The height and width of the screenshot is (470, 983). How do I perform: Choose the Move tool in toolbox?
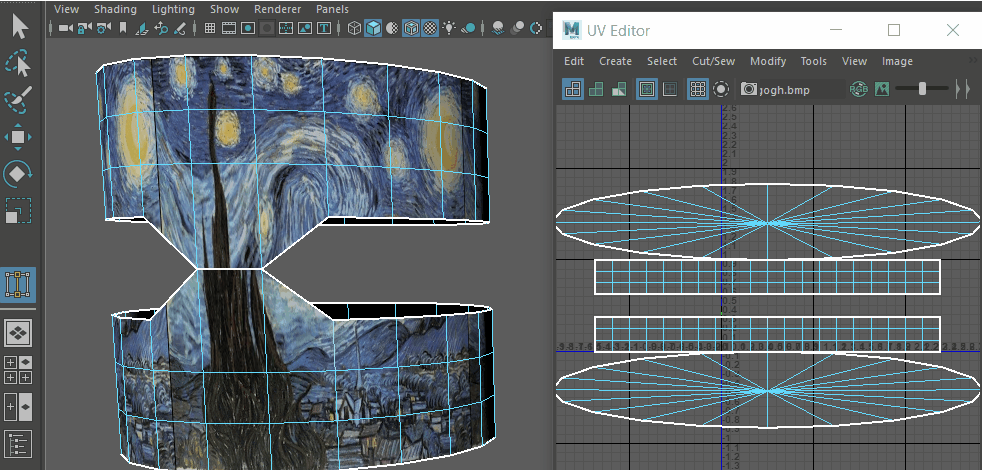19,137
